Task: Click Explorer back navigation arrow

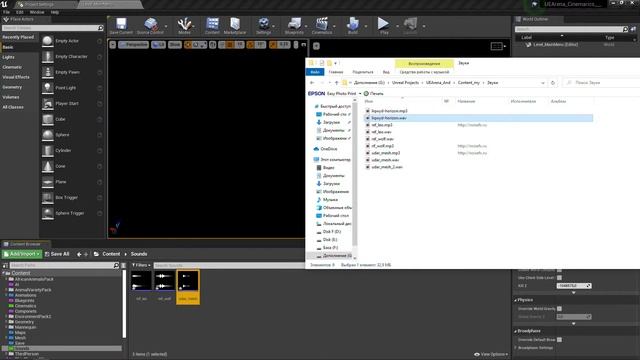Action: (x=312, y=83)
